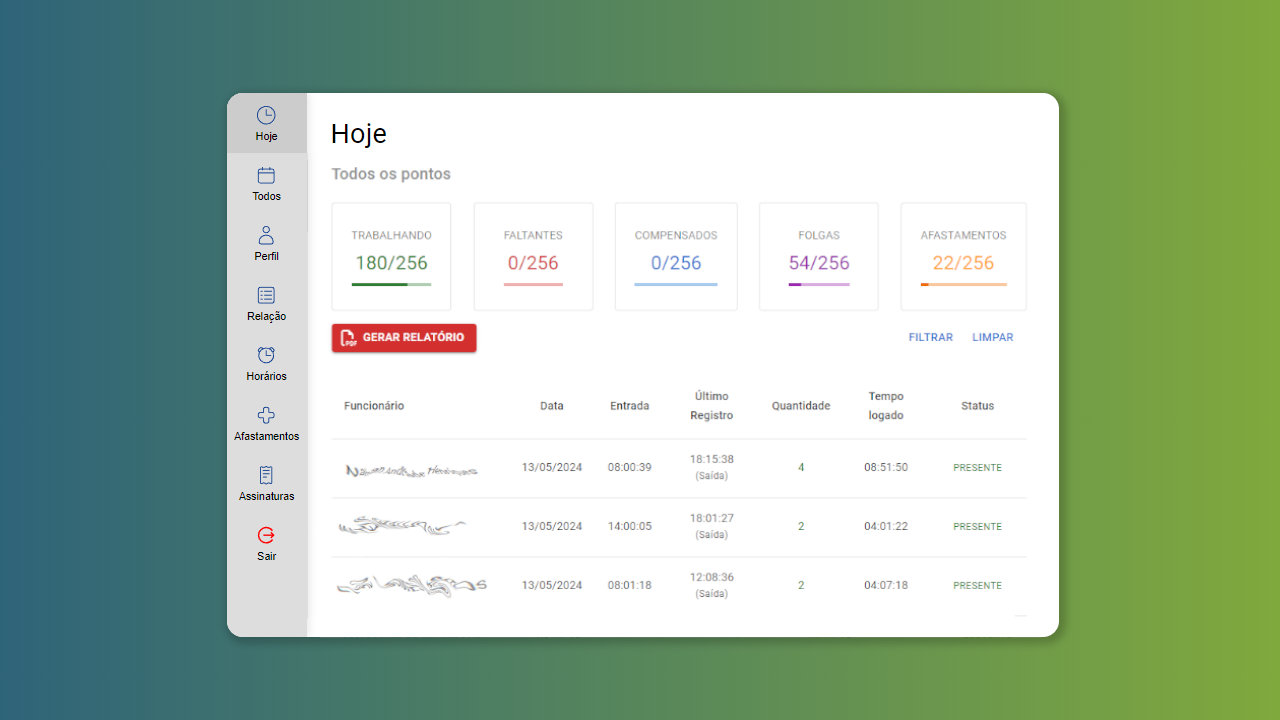The height and width of the screenshot is (720, 1280).
Task: Click the COMPENSADOS 0/256 card
Action: 676,257
